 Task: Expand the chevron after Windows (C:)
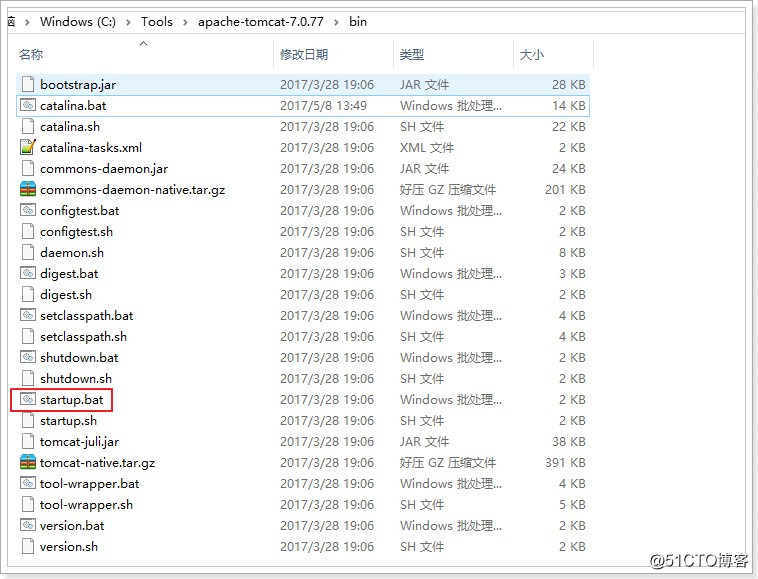[128, 22]
